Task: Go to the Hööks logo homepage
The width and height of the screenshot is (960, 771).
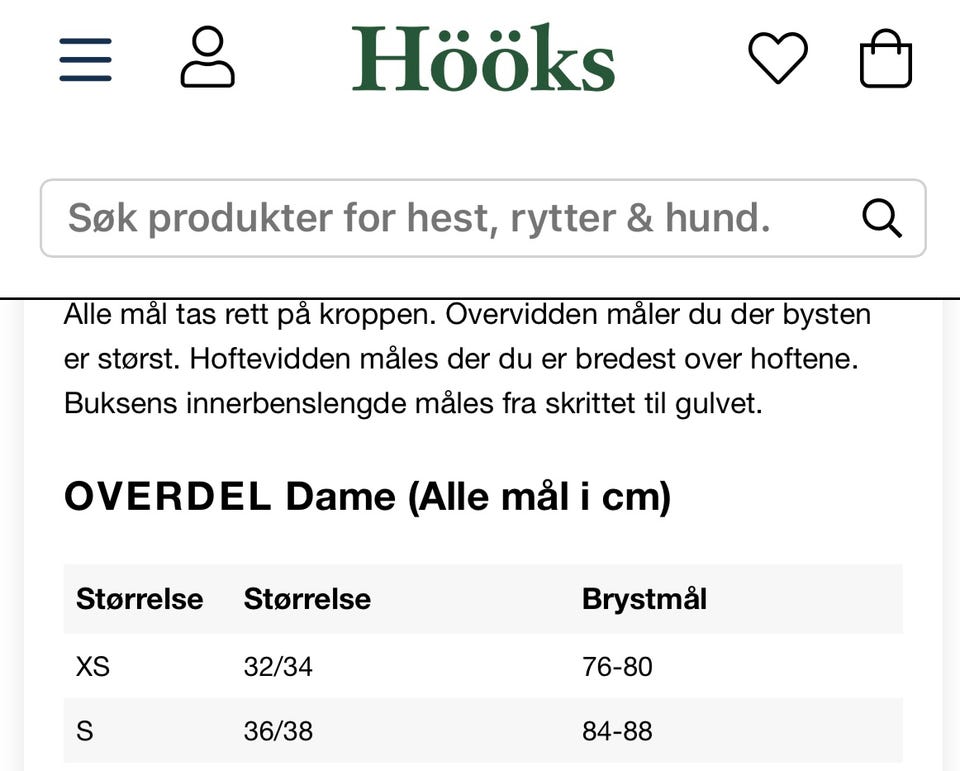Action: (x=483, y=58)
